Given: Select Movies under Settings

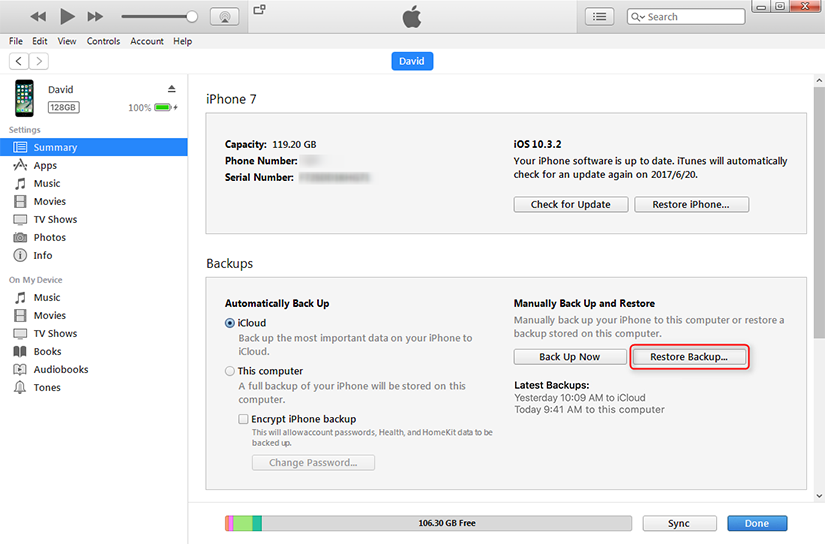Looking at the screenshot, I should click(x=94, y=202).
